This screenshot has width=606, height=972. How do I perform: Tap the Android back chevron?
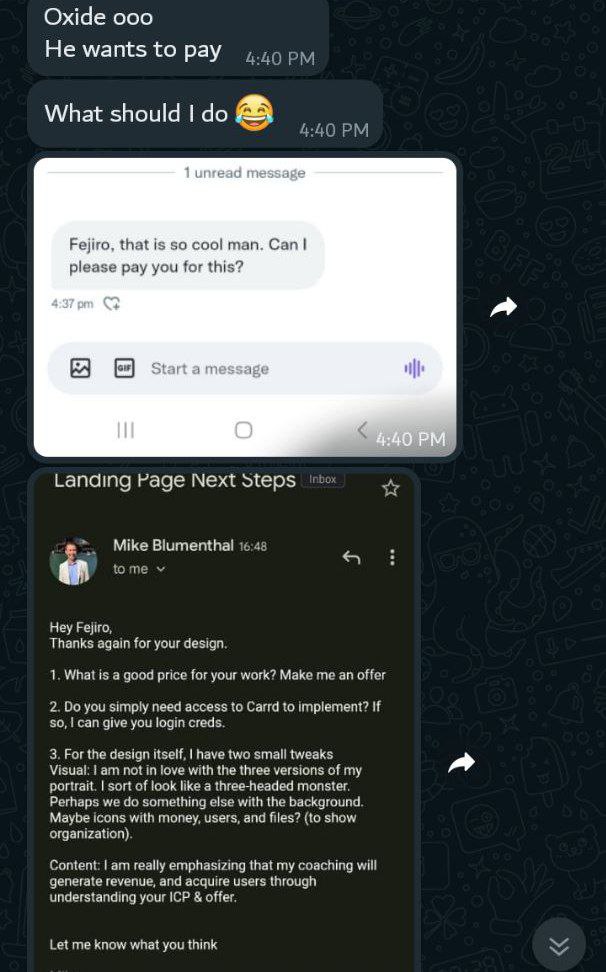click(x=362, y=429)
